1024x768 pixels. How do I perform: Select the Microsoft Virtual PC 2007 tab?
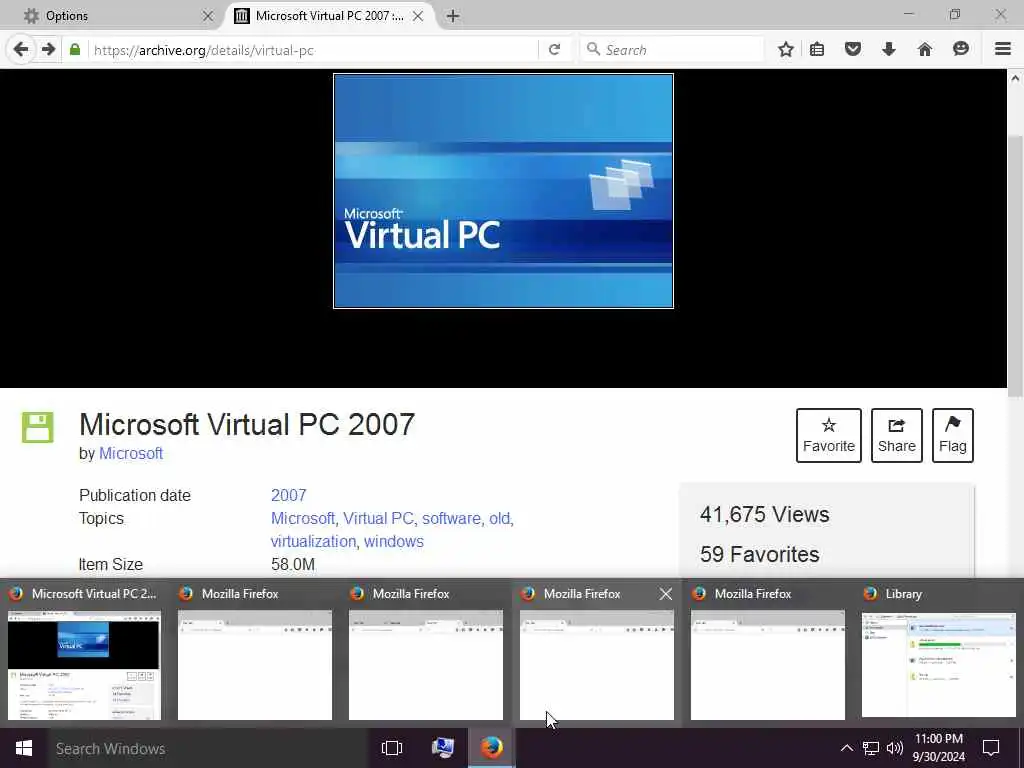coord(330,16)
